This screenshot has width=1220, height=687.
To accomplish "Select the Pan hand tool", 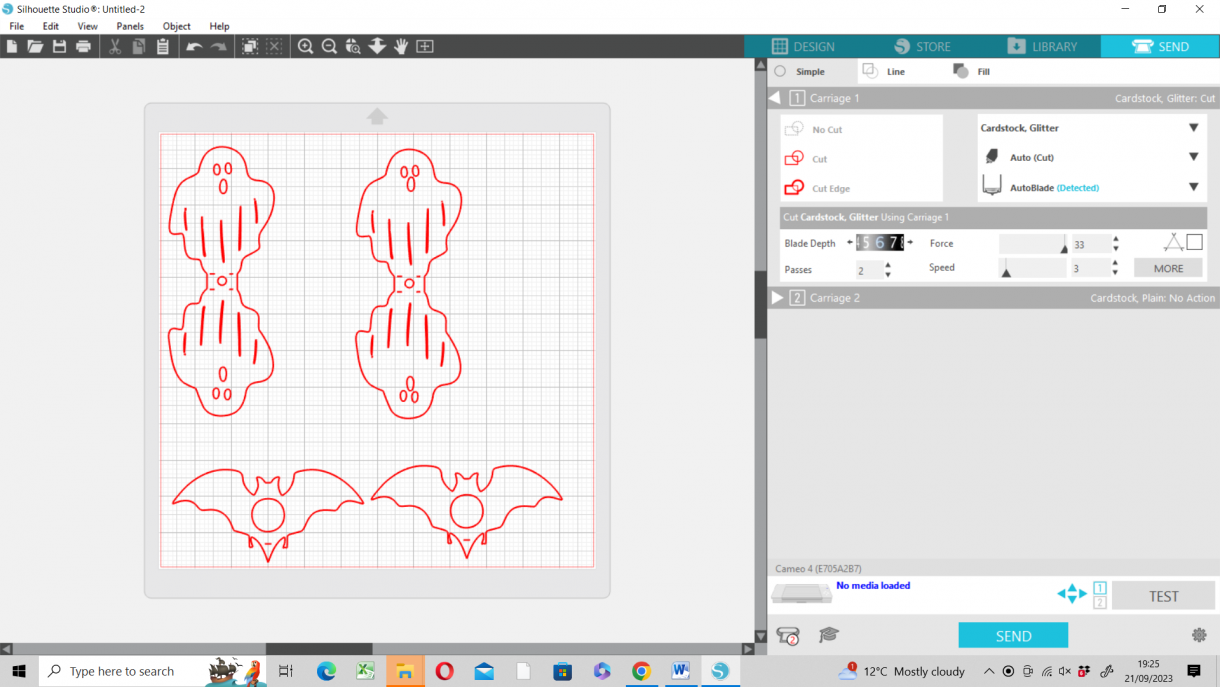I will [401, 47].
